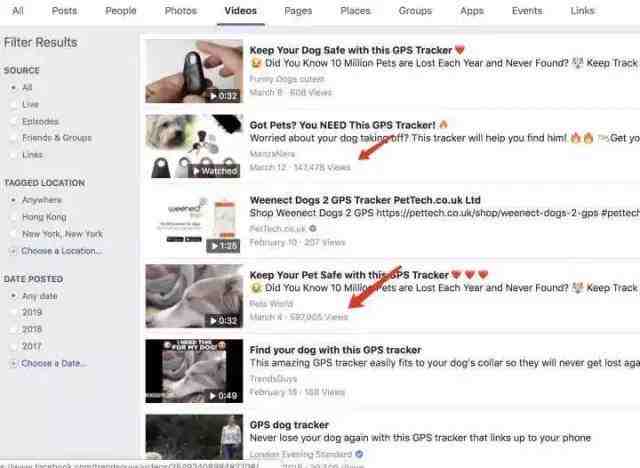This screenshot has width=640, height=468.
Task: Visit the Pets World page link
Action: pos(271,304)
